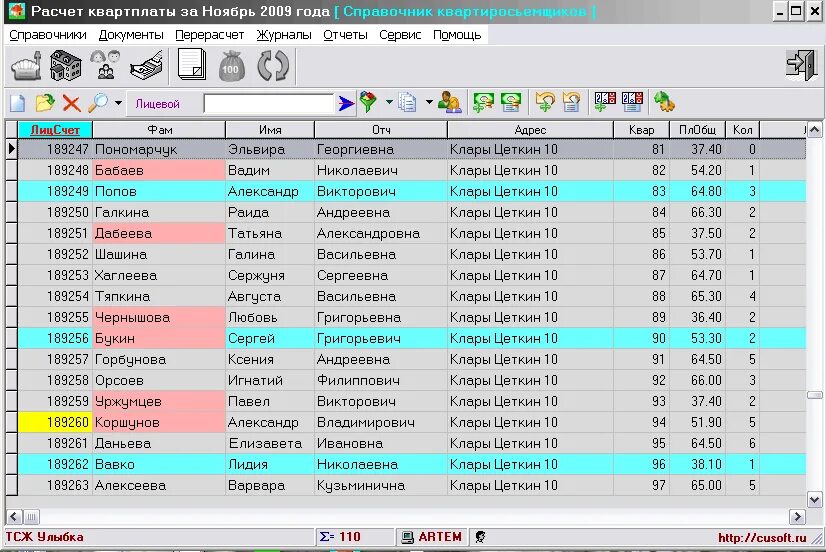Open the copy documents dropdown arrow
This screenshot has width=826, height=552.
pos(429,102)
